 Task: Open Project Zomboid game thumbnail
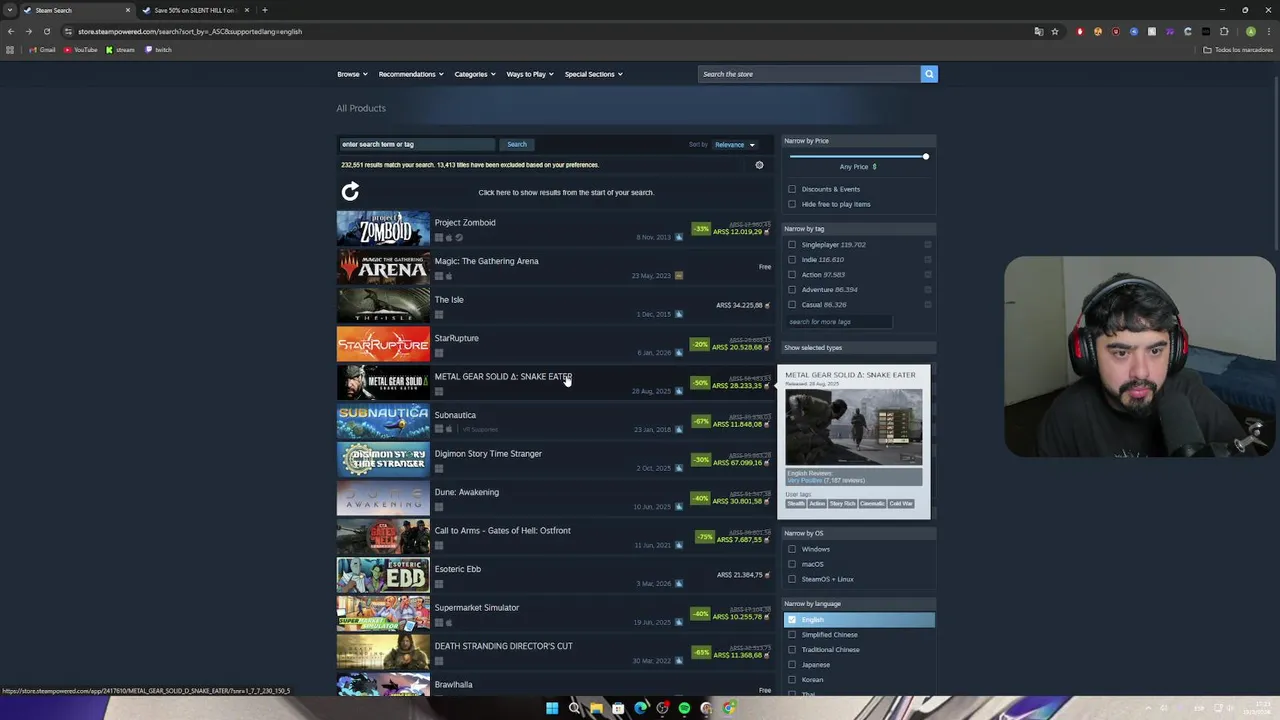pos(383,229)
